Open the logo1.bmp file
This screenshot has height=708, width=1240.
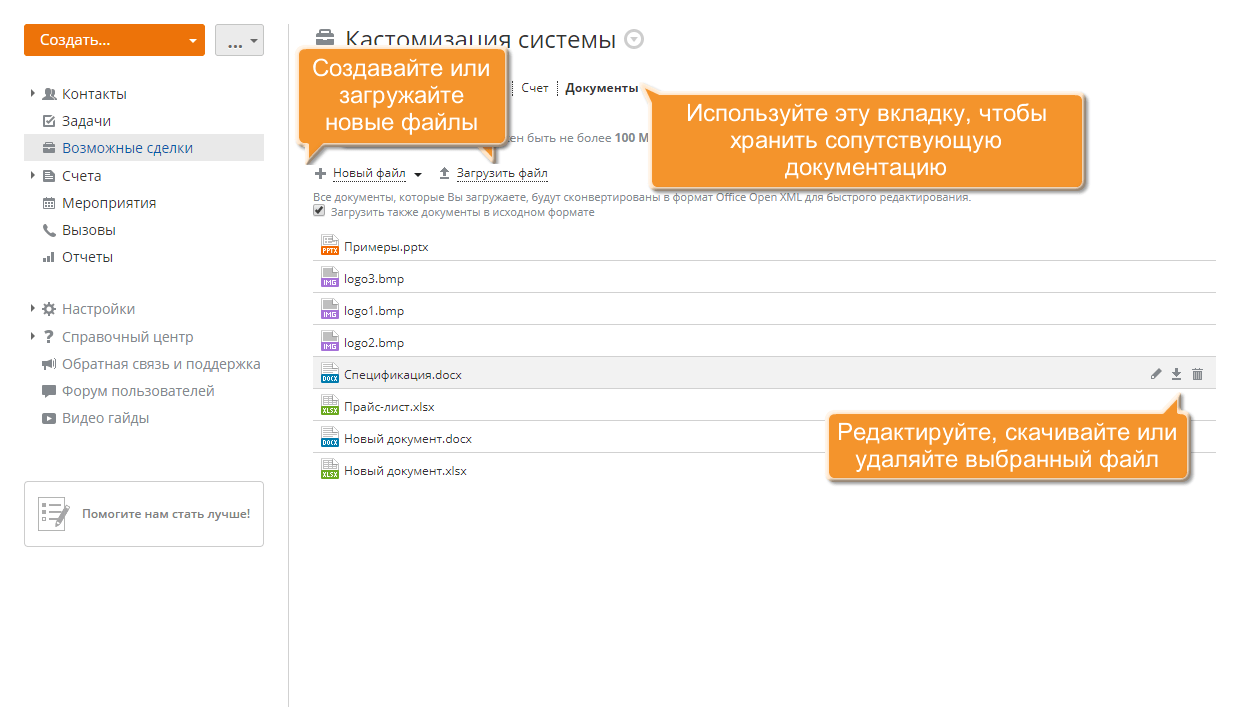374,310
